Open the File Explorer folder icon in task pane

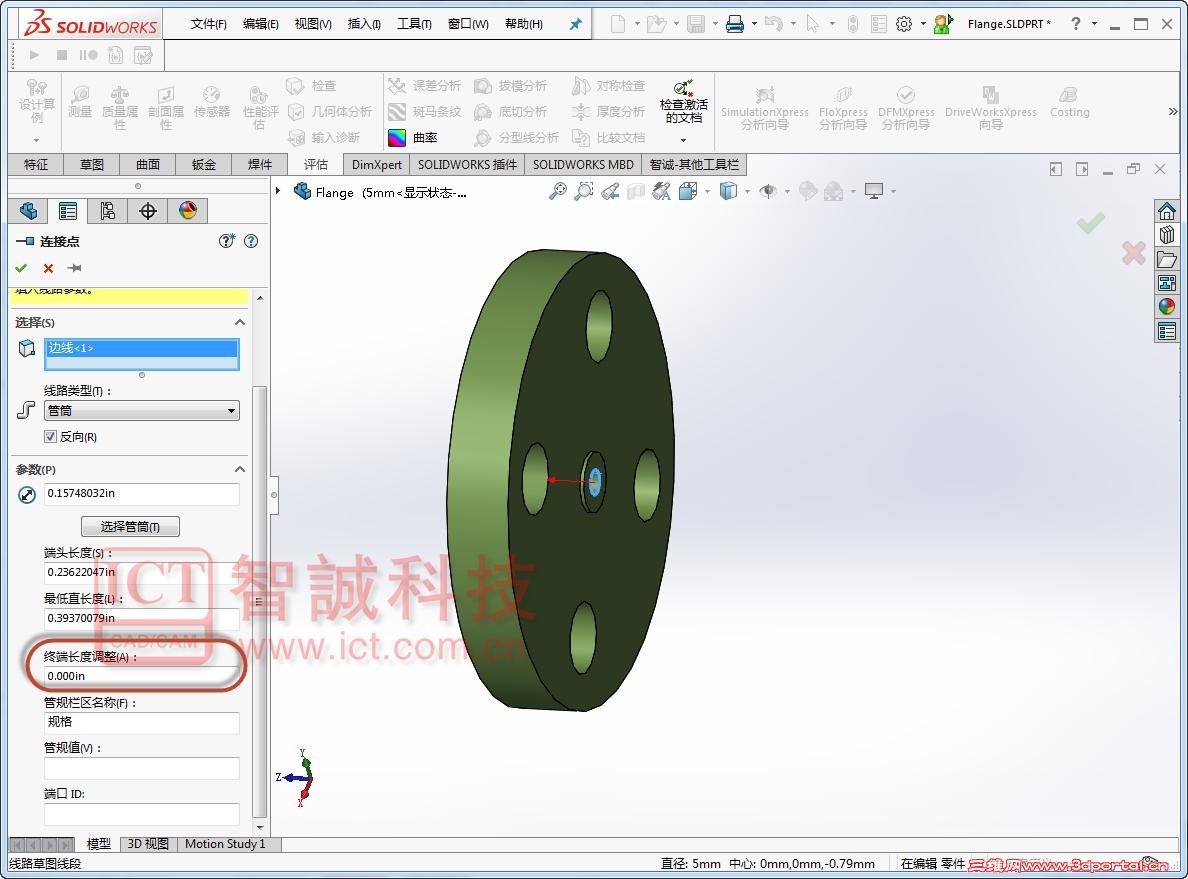[1167, 259]
